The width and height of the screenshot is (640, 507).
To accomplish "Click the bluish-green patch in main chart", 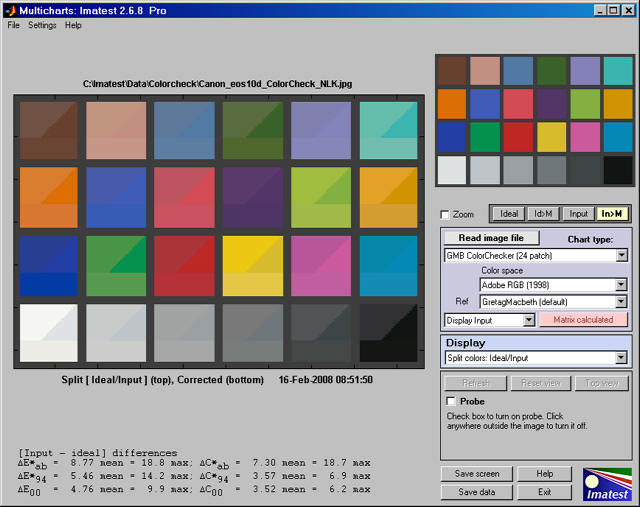I will coord(389,130).
